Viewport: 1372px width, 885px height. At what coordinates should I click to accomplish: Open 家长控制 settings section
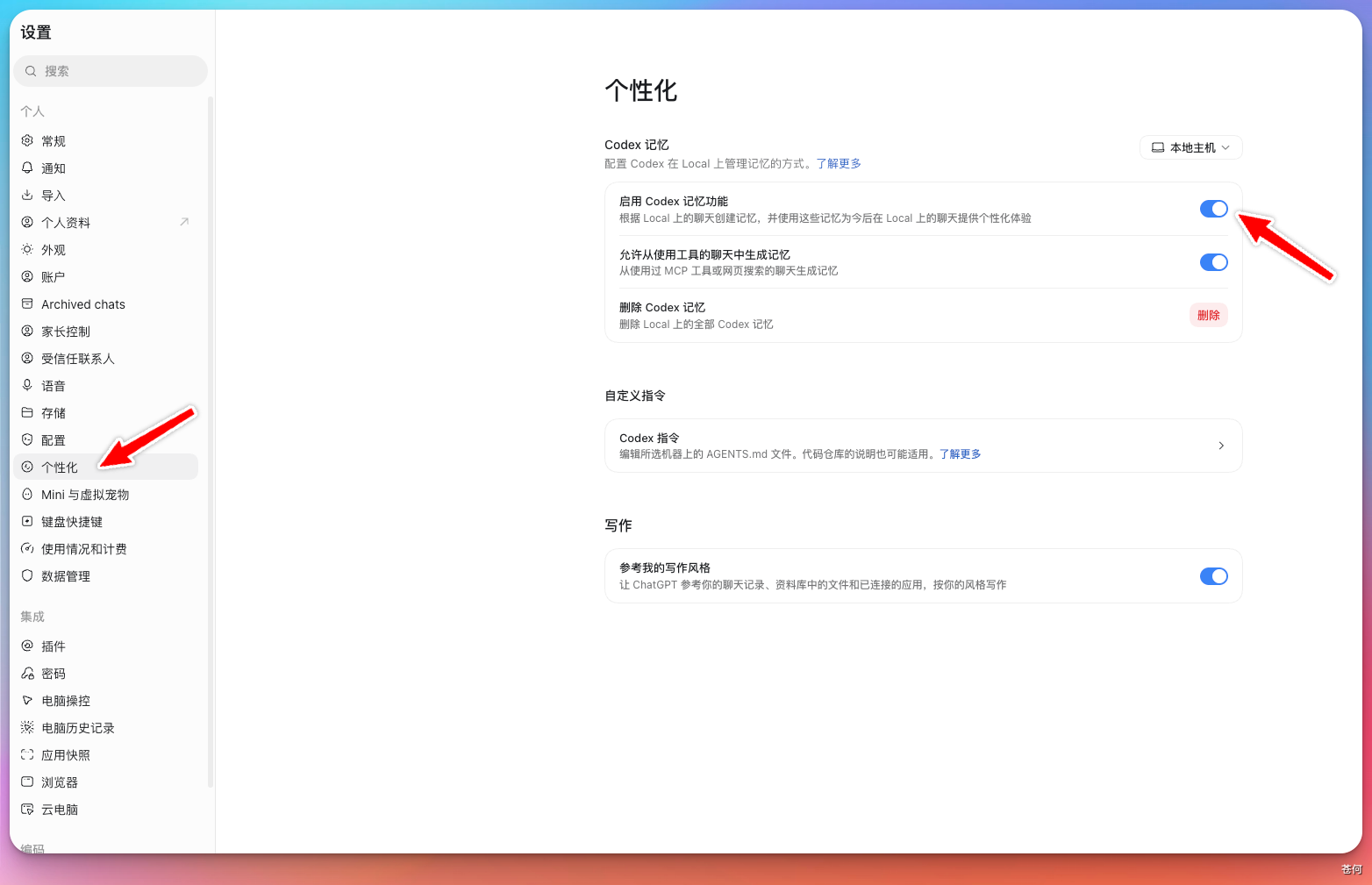(106, 331)
